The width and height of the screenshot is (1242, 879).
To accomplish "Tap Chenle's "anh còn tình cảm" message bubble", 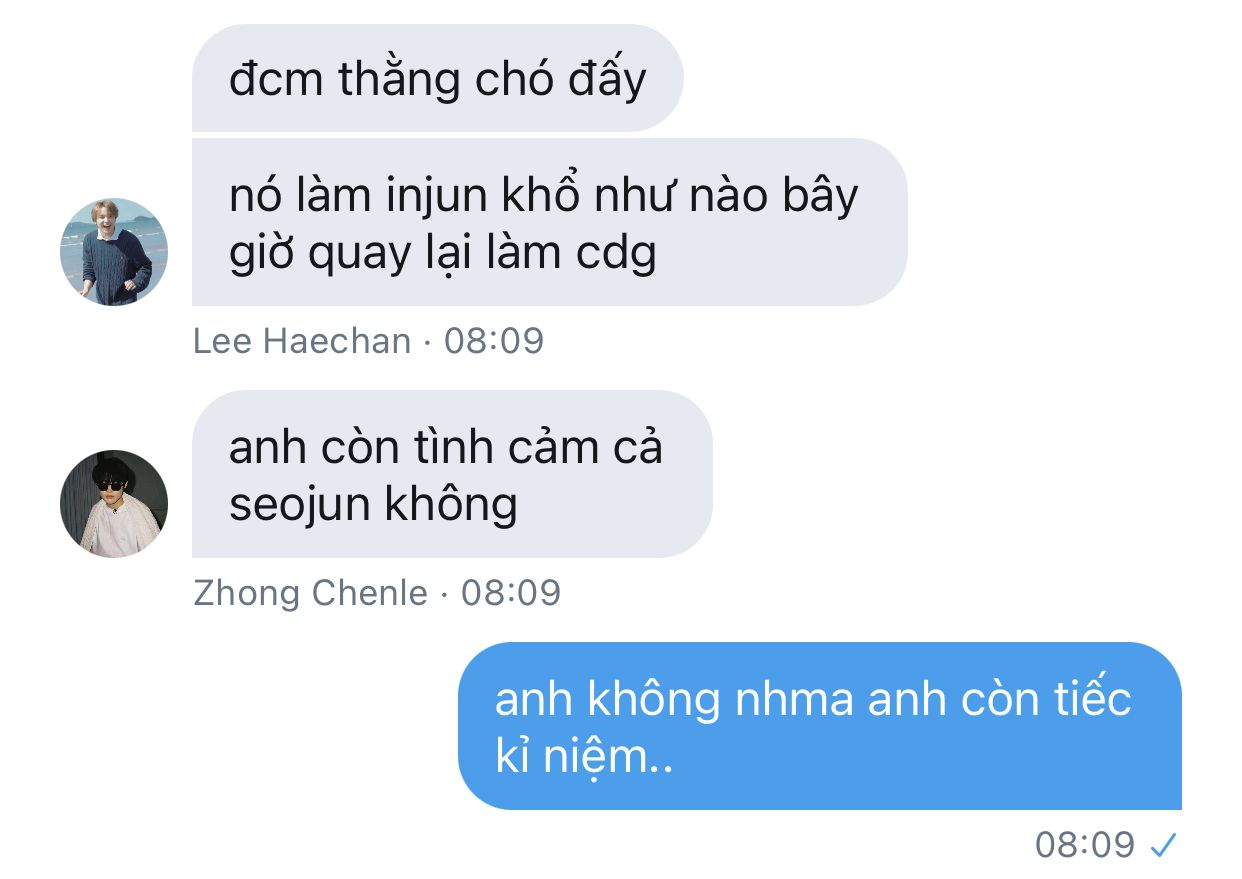I will pos(452,474).
